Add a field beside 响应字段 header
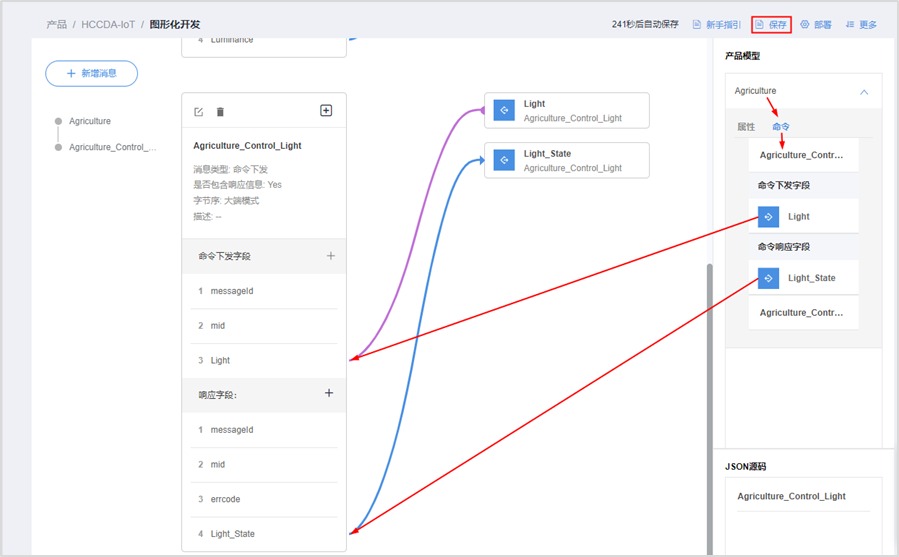This screenshot has height=557, width=899. click(x=329, y=394)
